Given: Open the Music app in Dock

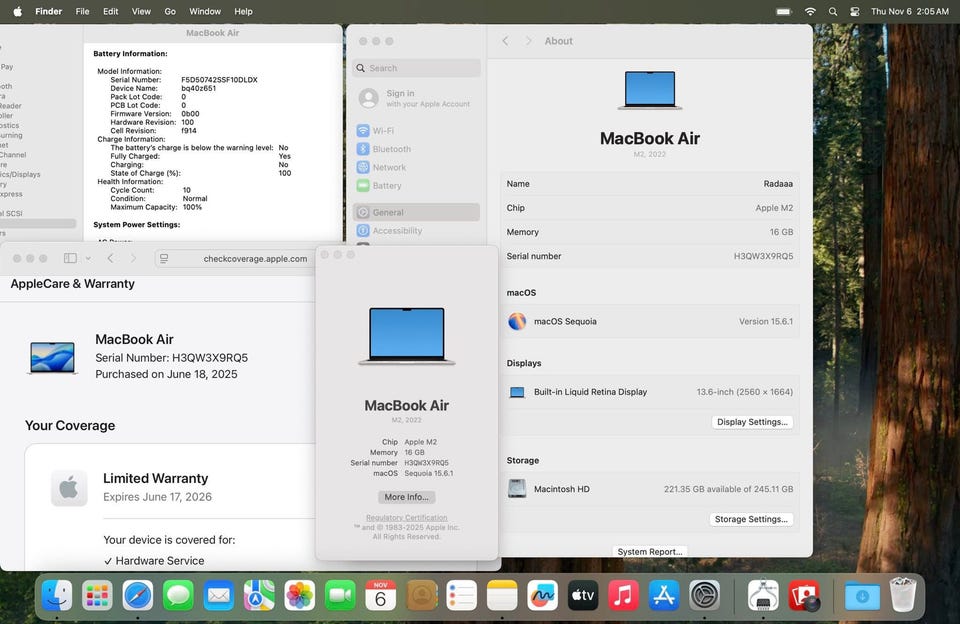Looking at the screenshot, I should coord(623,596).
